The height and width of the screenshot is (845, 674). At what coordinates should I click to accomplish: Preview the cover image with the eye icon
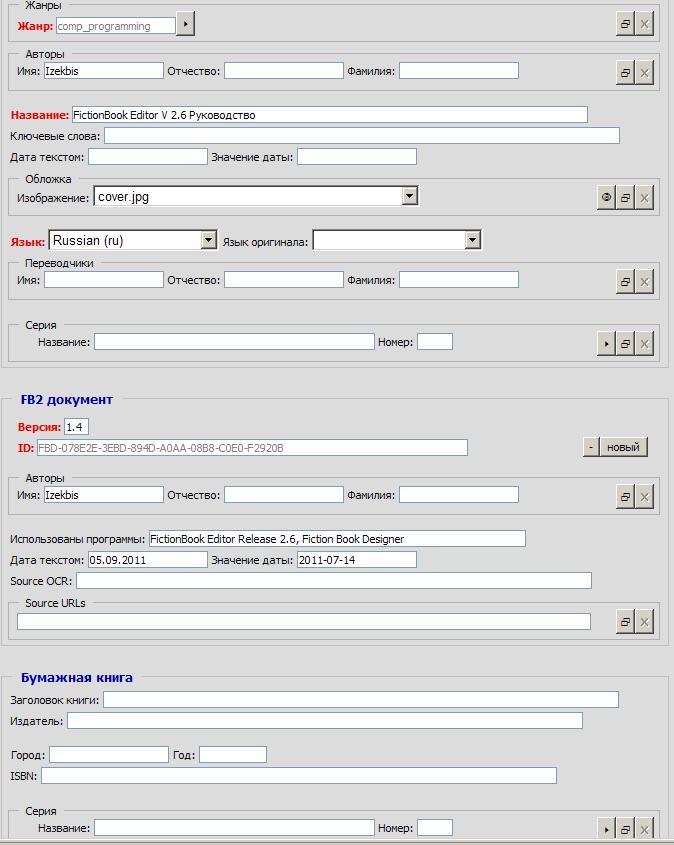(x=606, y=198)
